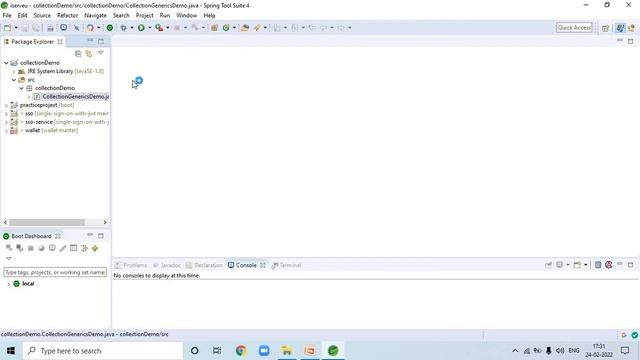The width and height of the screenshot is (640, 360).
Task: Open the File menu
Action: (x=7, y=16)
